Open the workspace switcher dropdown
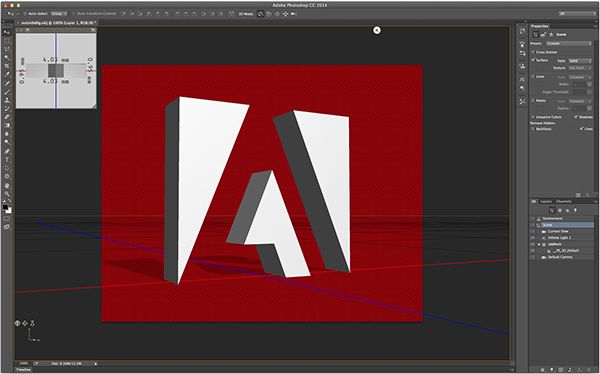The height and width of the screenshot is (374, 600). tap(577, 14)
